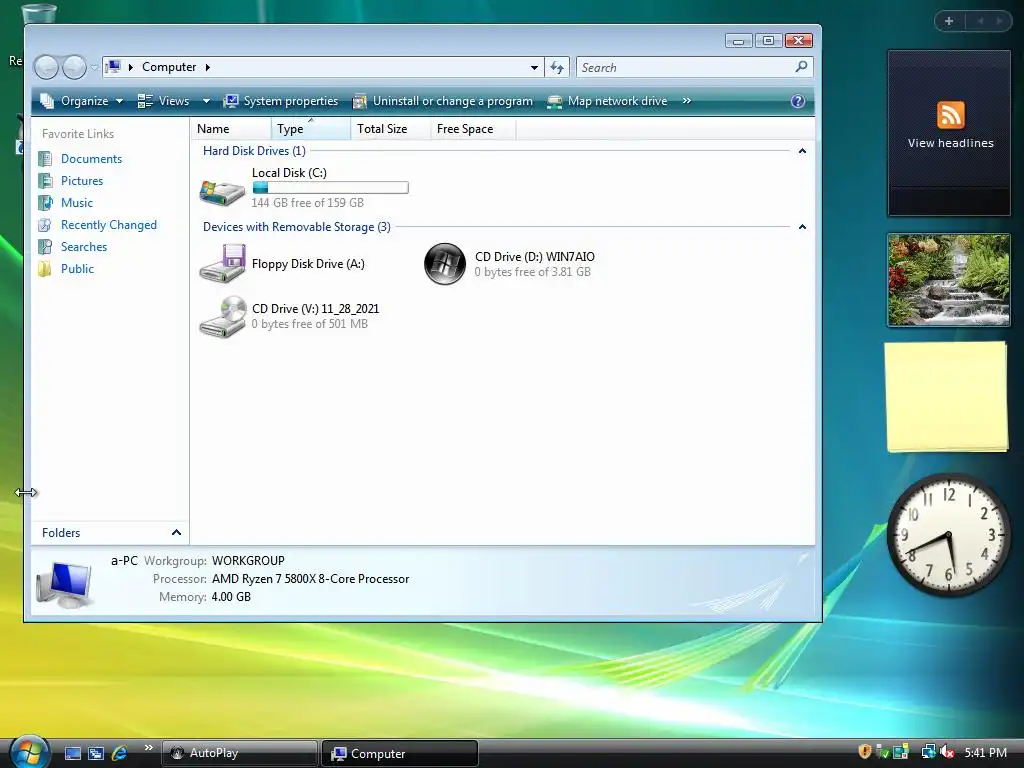Launch Internet Explorer from Quick Launch

pos(120,753)
